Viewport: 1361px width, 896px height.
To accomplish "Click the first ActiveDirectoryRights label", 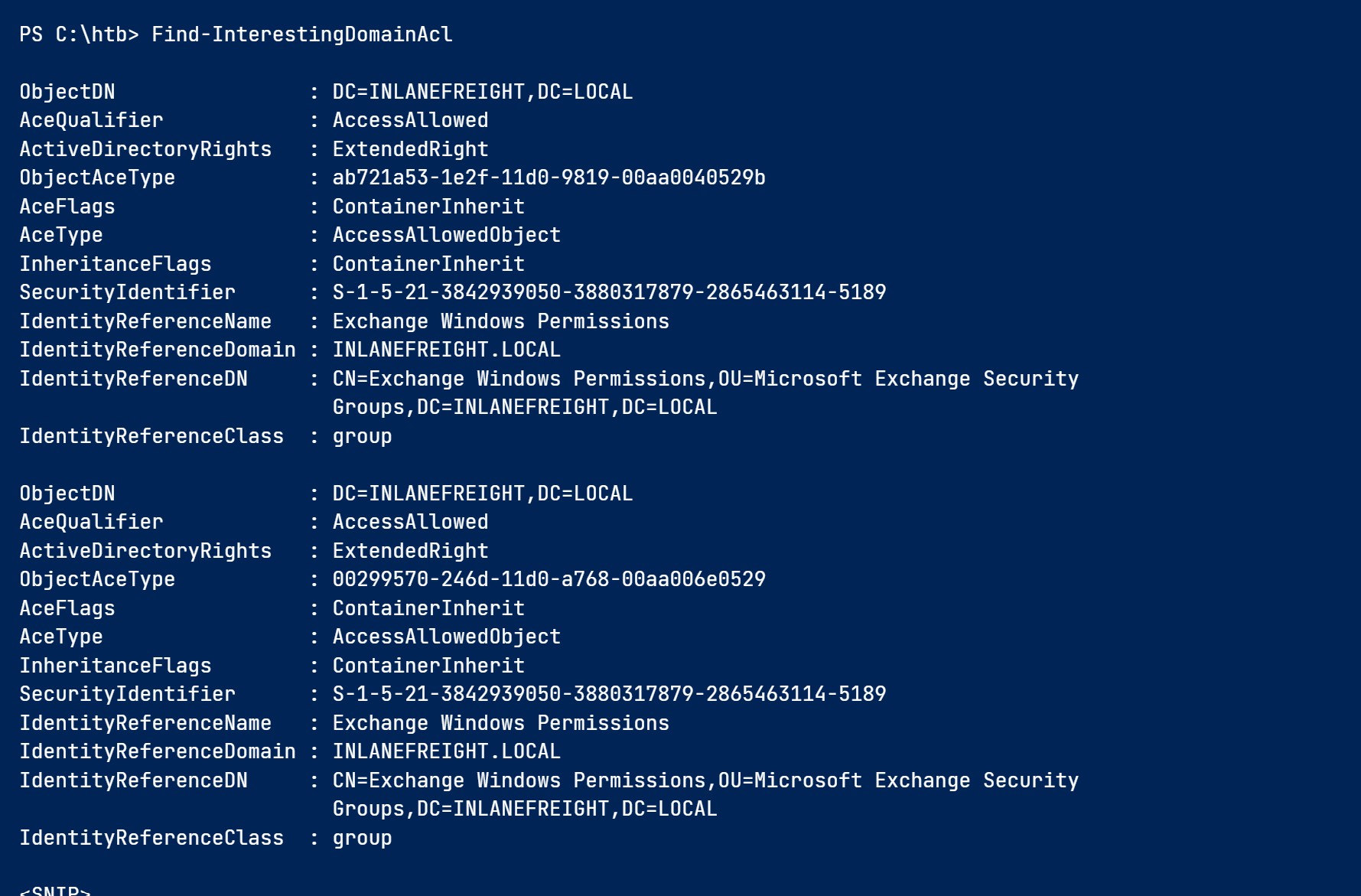I will click(145, 149).
